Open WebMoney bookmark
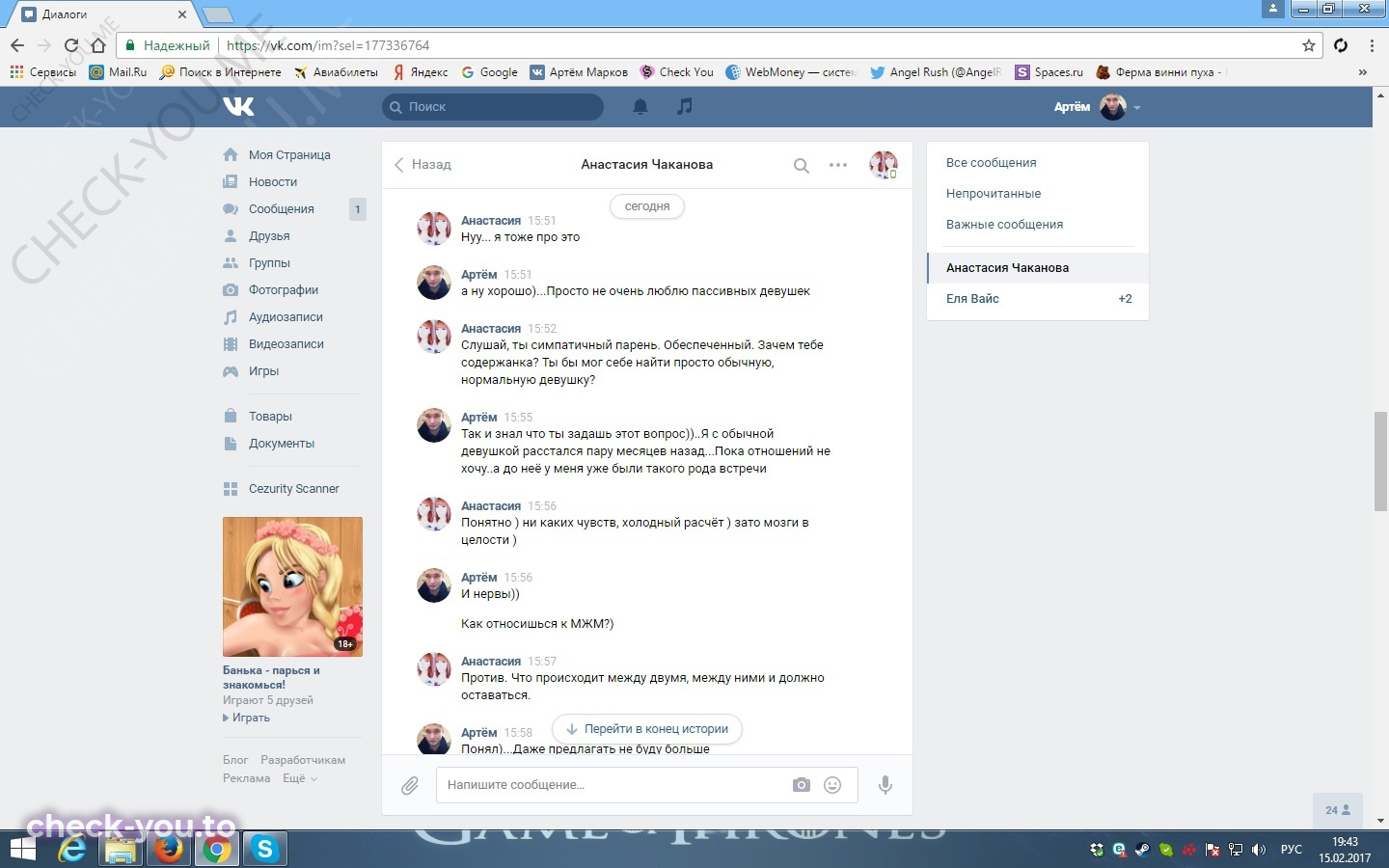This screenshot has height=868, width=1389. [x=790, y=72]
